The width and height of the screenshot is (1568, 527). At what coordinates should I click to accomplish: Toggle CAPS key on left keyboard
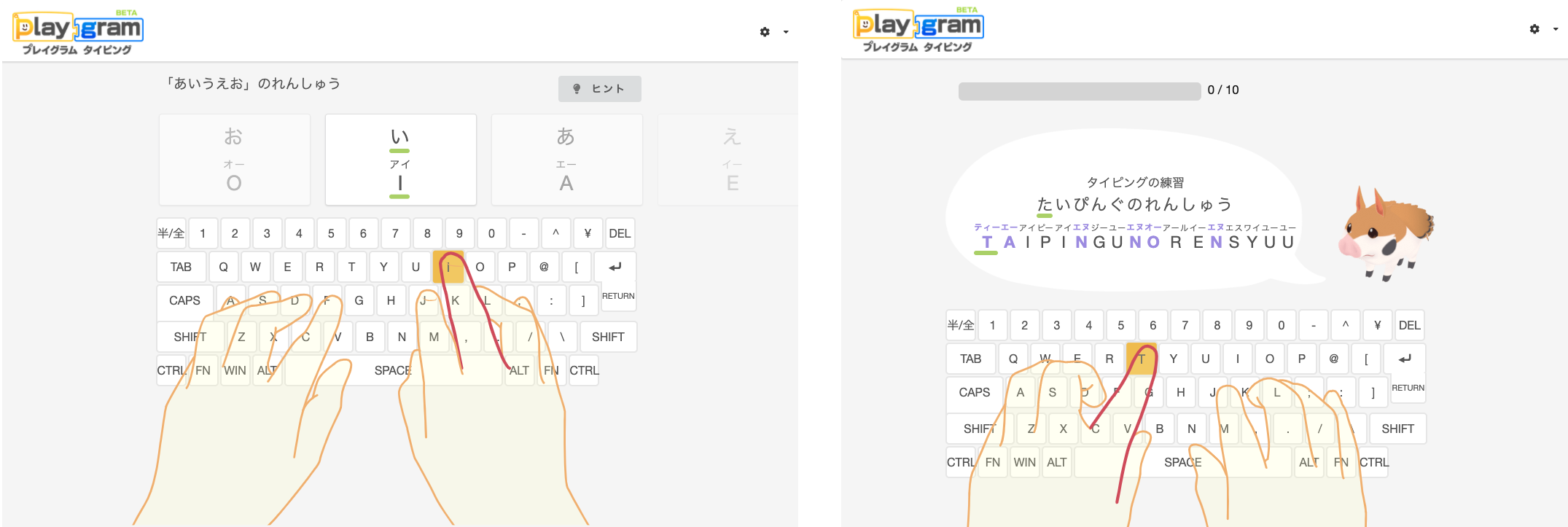tap(184, 300)
